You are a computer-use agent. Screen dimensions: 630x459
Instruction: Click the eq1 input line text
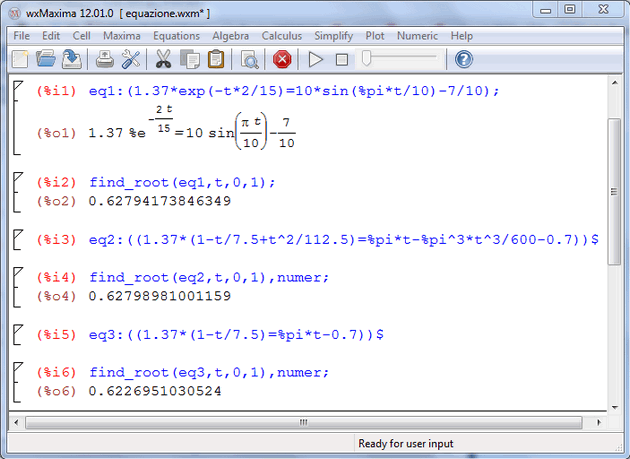pos(294,91)
